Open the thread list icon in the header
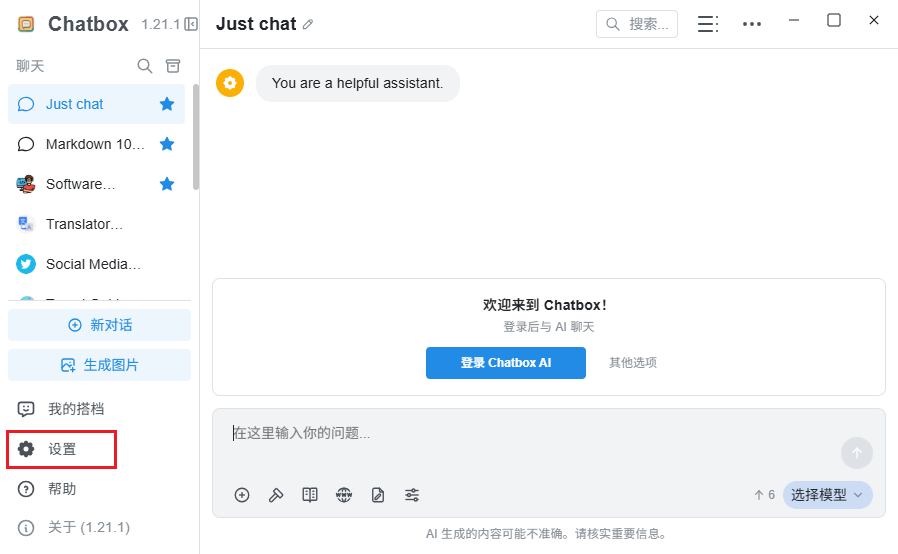The height and width of the screenshot is (554, 898). coord(708,24)
